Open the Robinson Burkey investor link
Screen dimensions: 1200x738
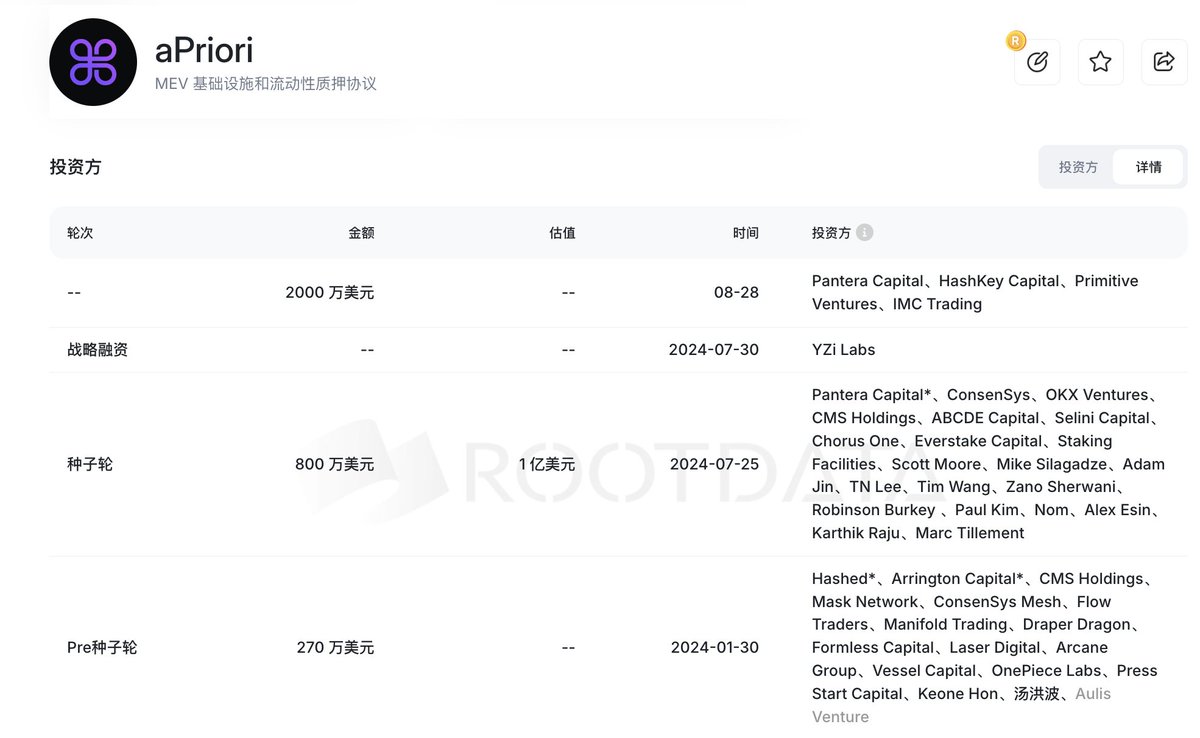(874, 510)
